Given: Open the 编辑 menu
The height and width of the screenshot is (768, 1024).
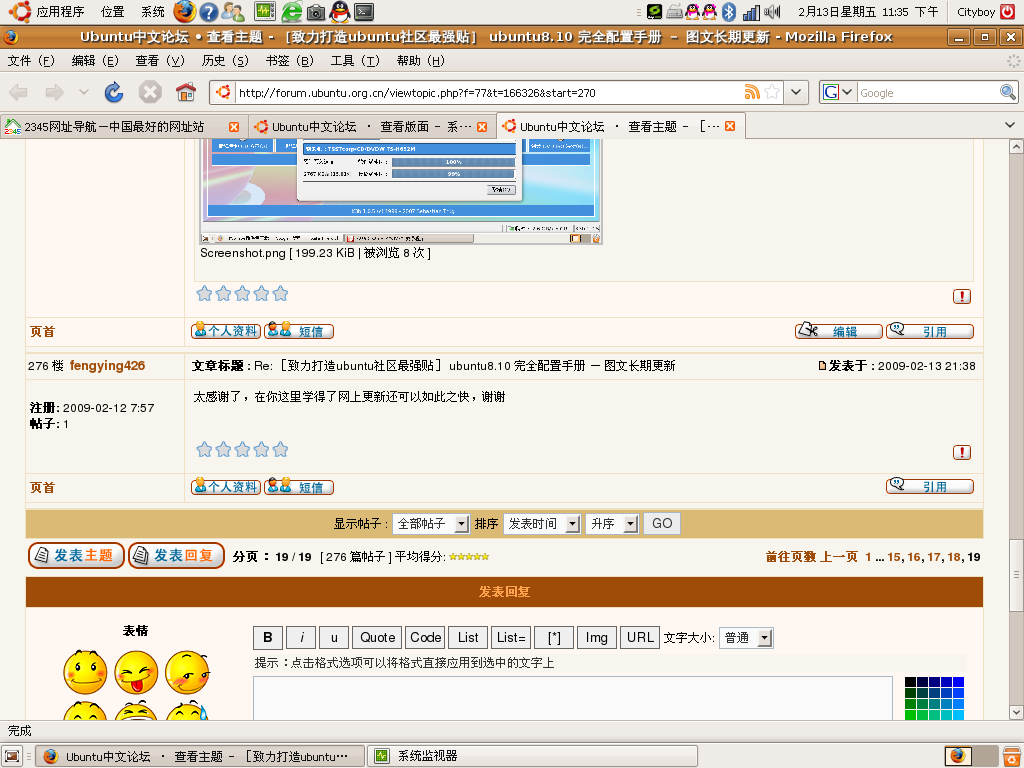Looking at the screenshot, I should click(x=95, y=61).
